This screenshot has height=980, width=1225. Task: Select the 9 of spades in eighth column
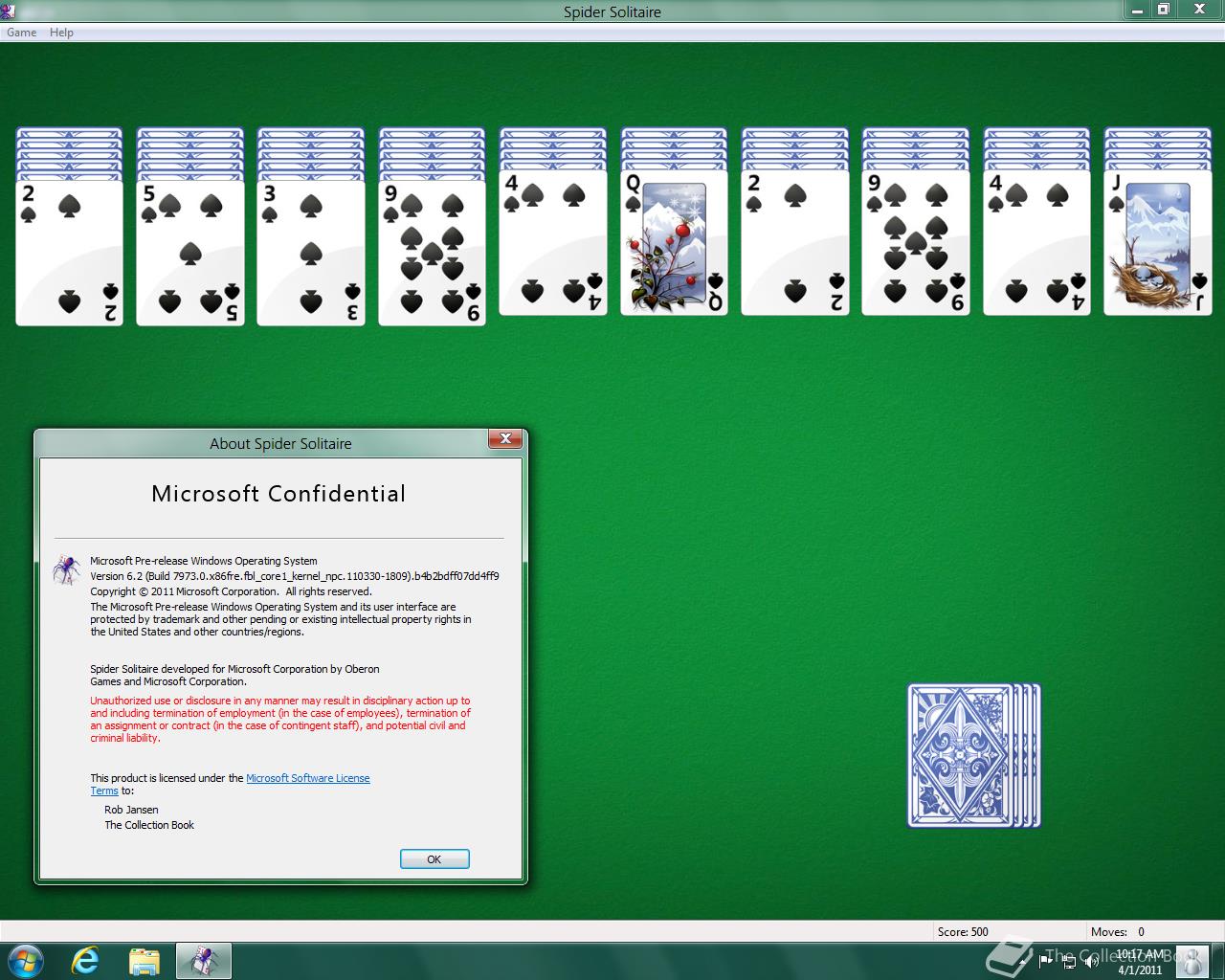(916, 242)
